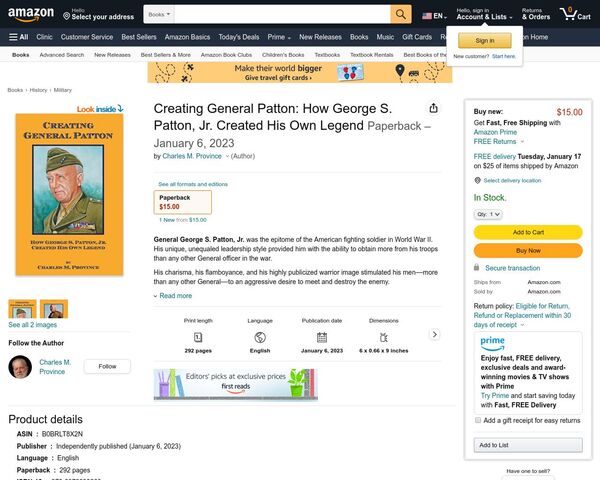
Task: Select the second back cover thumbnail
Action: click(54, 309)
